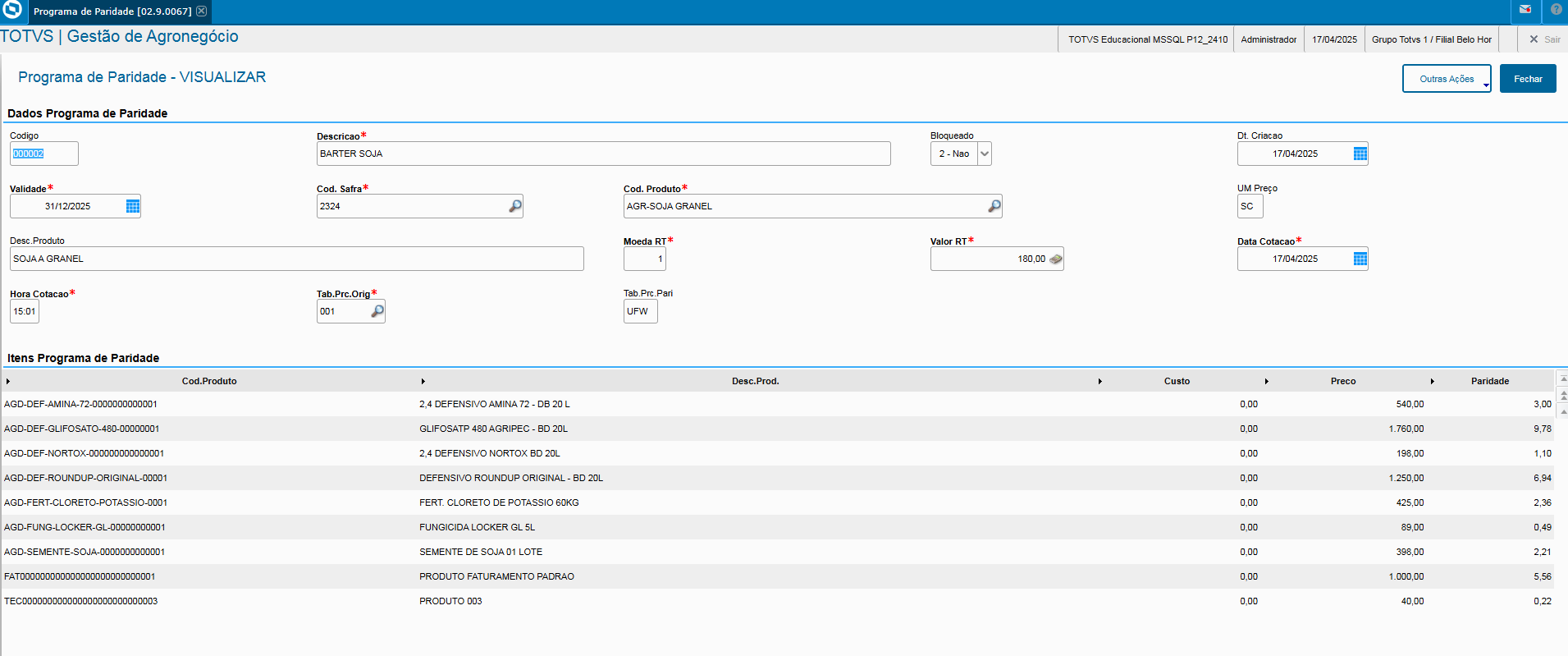1568x656 pixels.
Task: Click the Desc.Produto field SOJA A GRANEL
Action: pyautogui.click(x=297, y=259)
